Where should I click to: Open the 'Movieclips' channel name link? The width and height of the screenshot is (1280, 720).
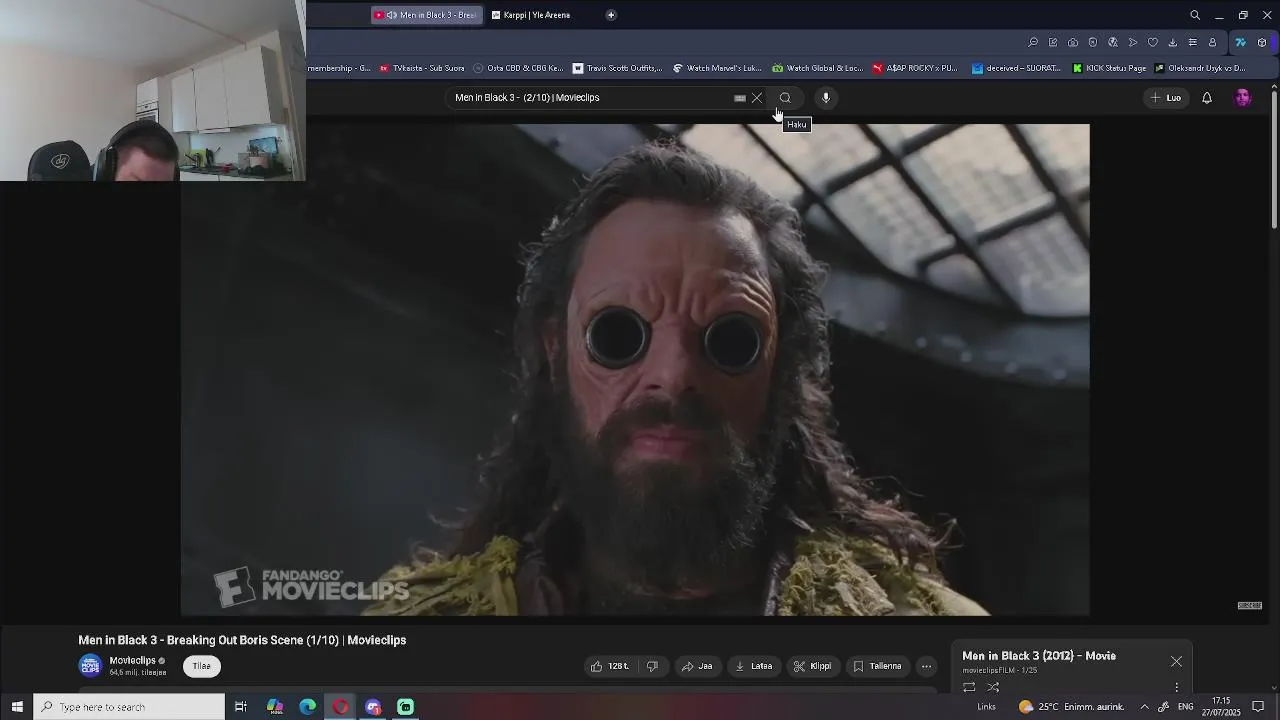132,661
